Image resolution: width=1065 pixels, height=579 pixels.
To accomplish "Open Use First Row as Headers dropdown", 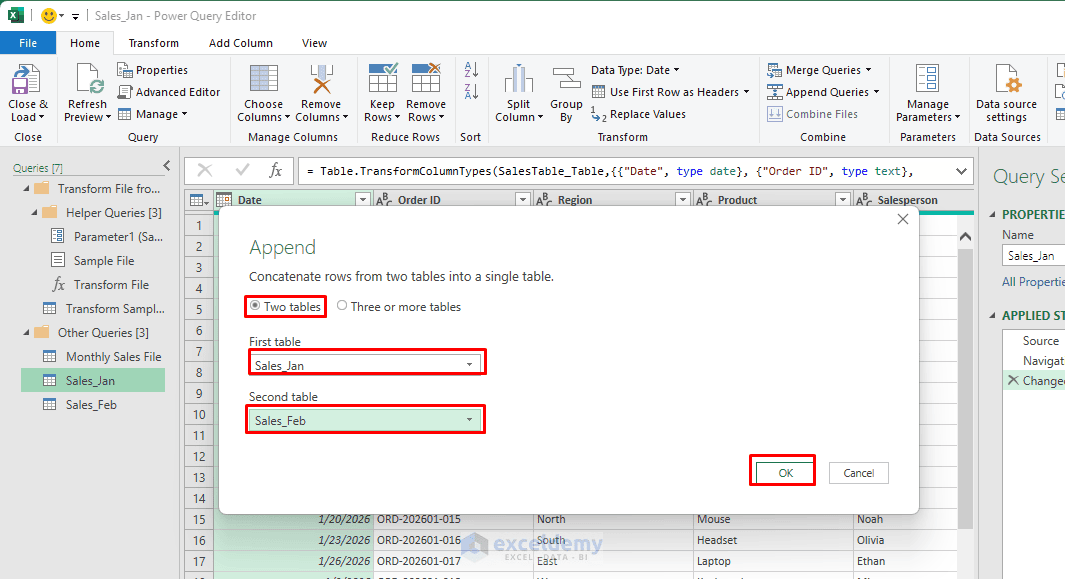I will (746, 92).
